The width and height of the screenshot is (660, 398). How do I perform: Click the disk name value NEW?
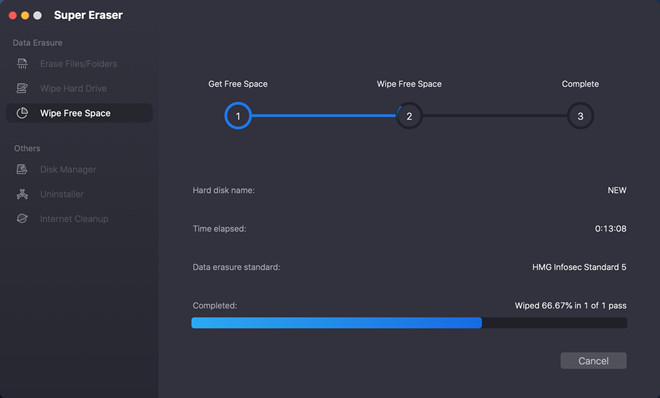click(617, 190)
